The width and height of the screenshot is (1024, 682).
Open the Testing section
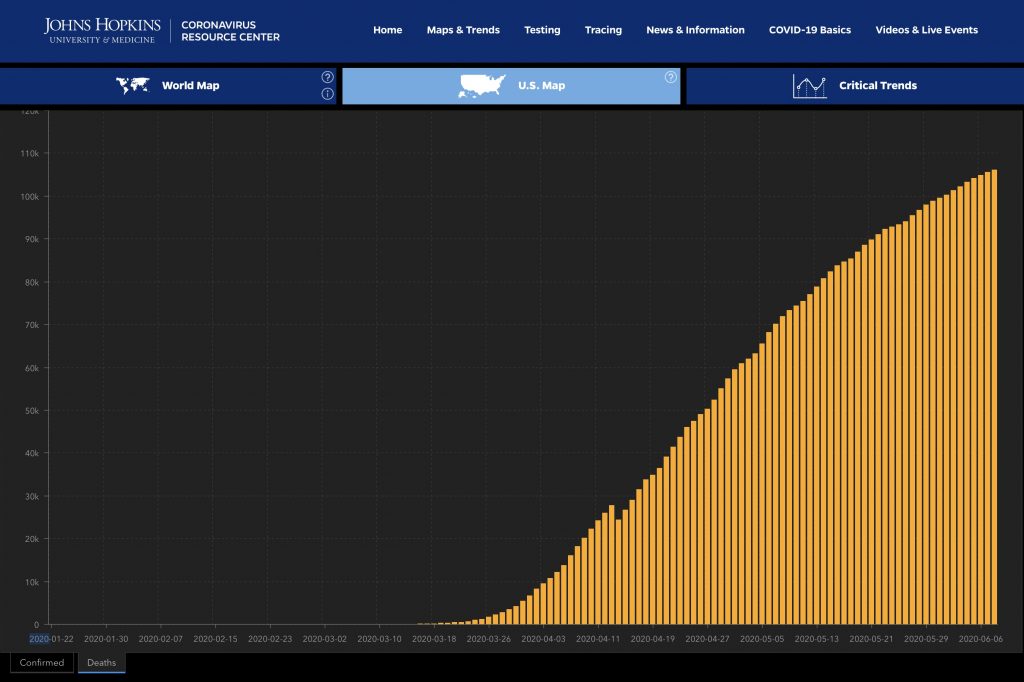coord(542,30)
